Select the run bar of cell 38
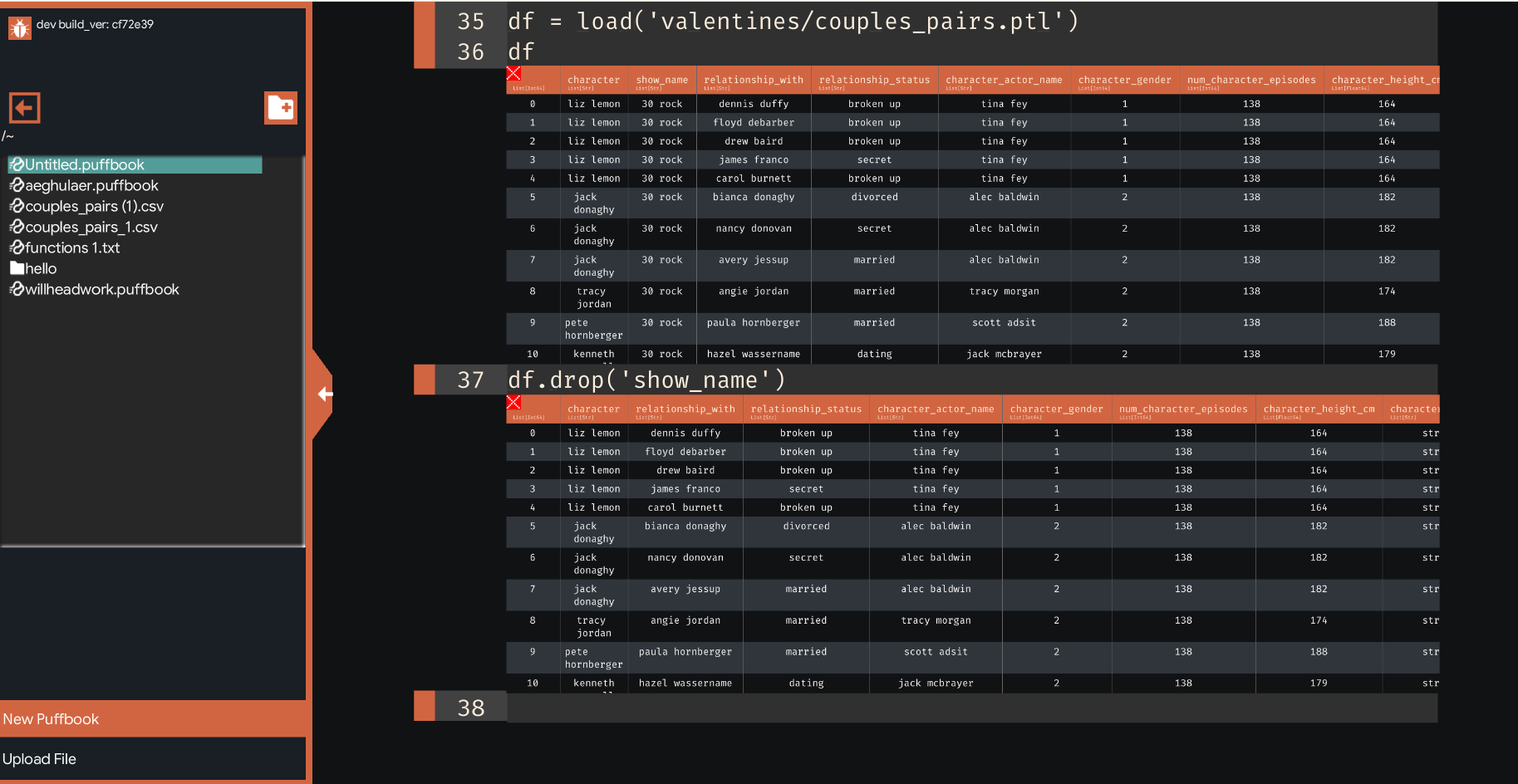Image resolution: width=1518 pixels, height=784 pixels. click(424, 706)
